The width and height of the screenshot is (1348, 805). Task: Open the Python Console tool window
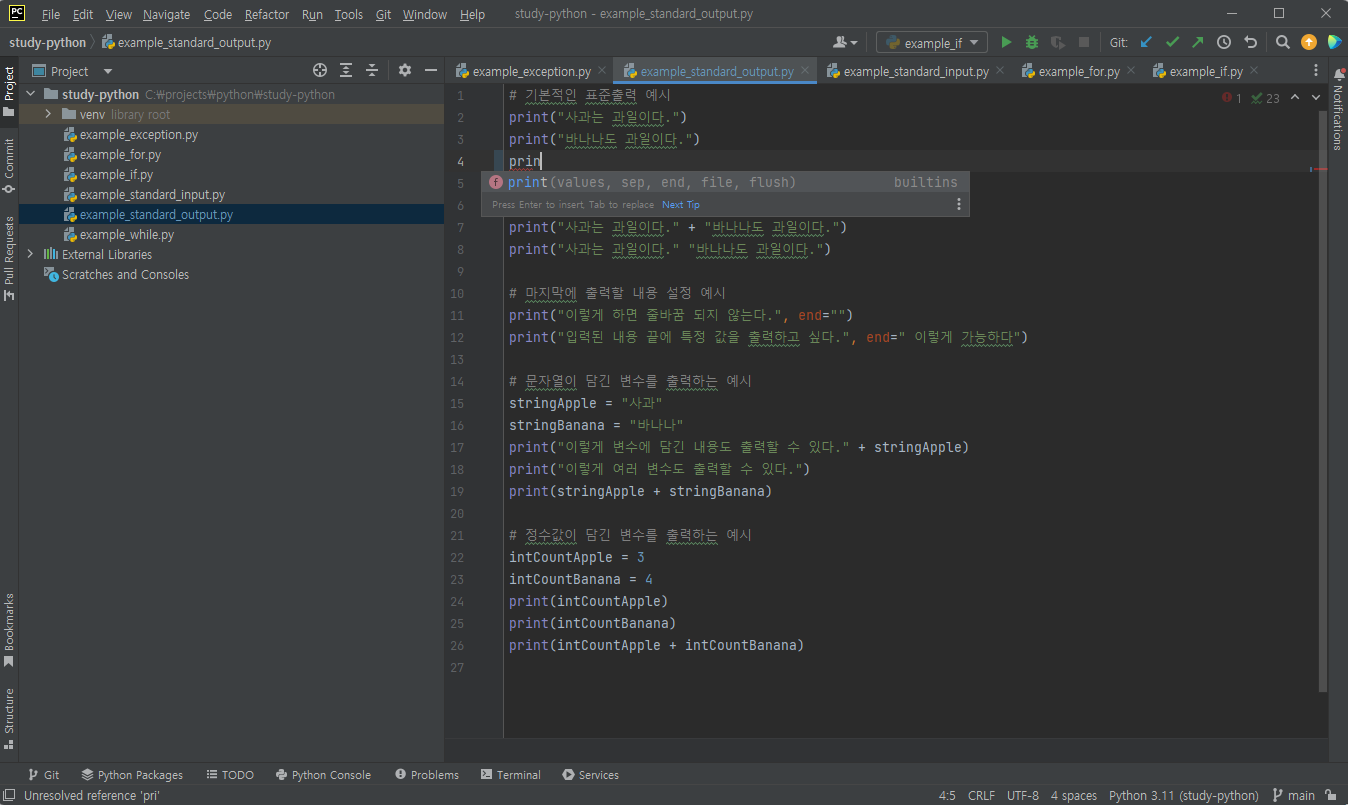323,775
